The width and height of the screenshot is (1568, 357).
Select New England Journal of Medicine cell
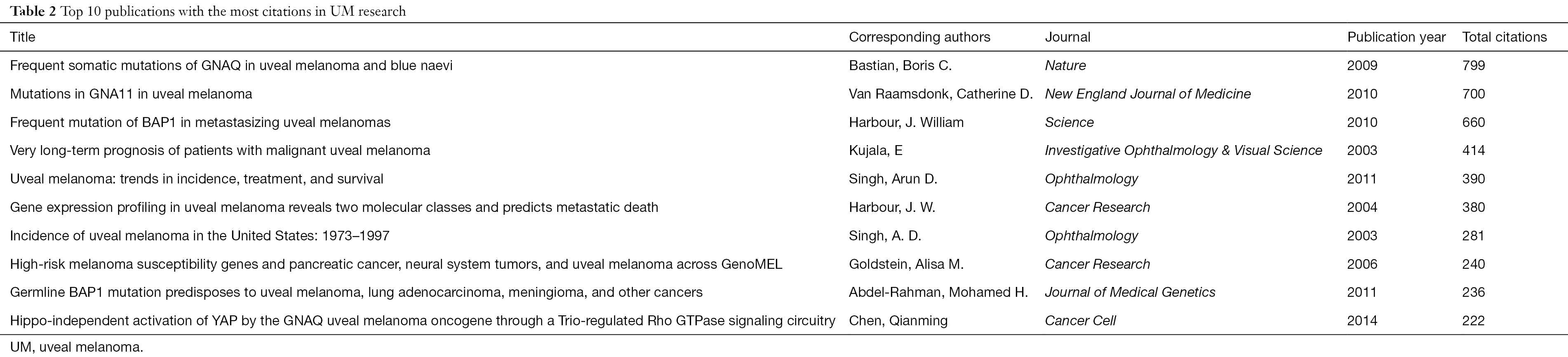coord(1147,94)
